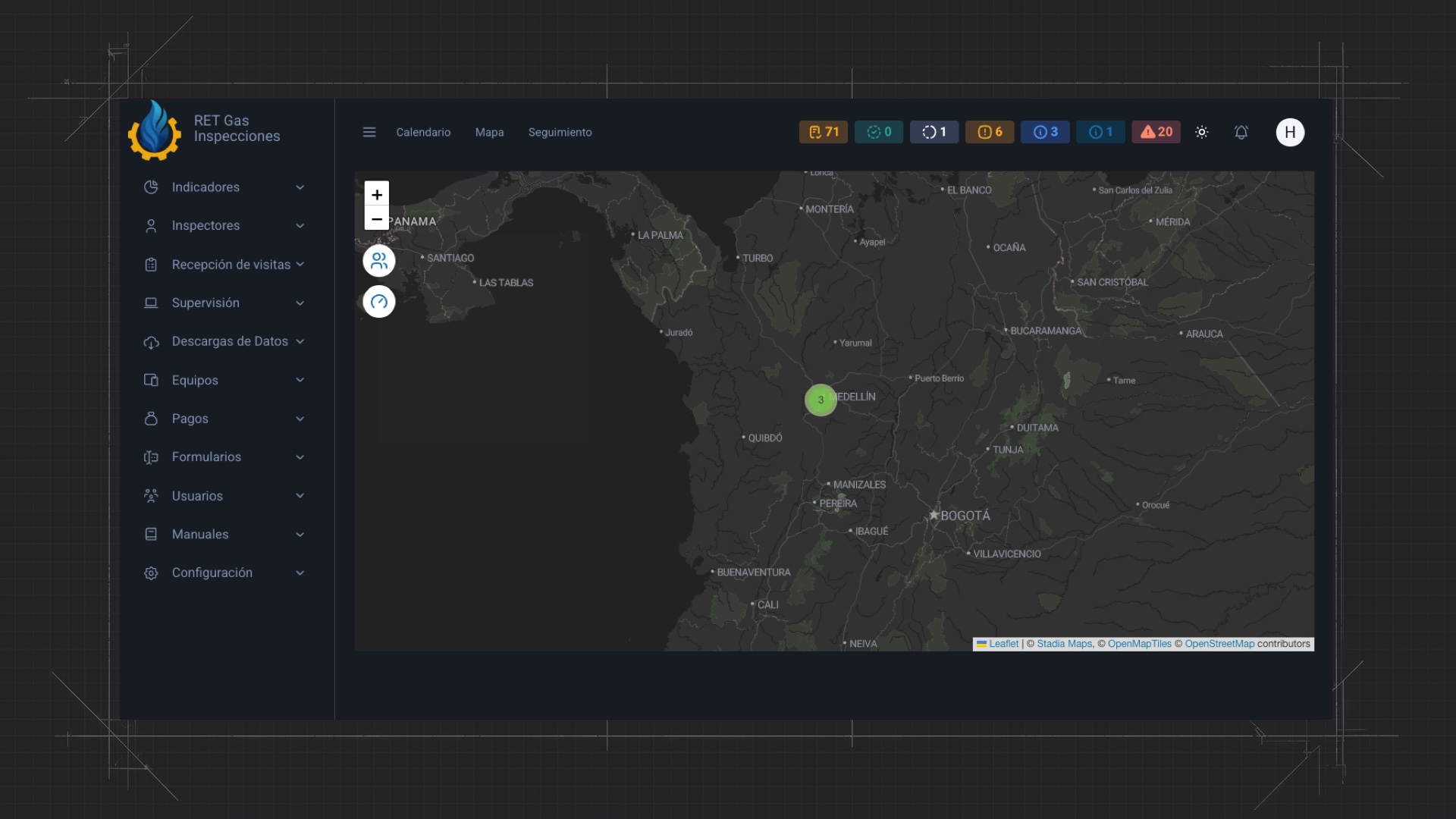This screenshot has width=1456, height=819.
Task: Click the orange badge showing 71
Action: [824, 132]
